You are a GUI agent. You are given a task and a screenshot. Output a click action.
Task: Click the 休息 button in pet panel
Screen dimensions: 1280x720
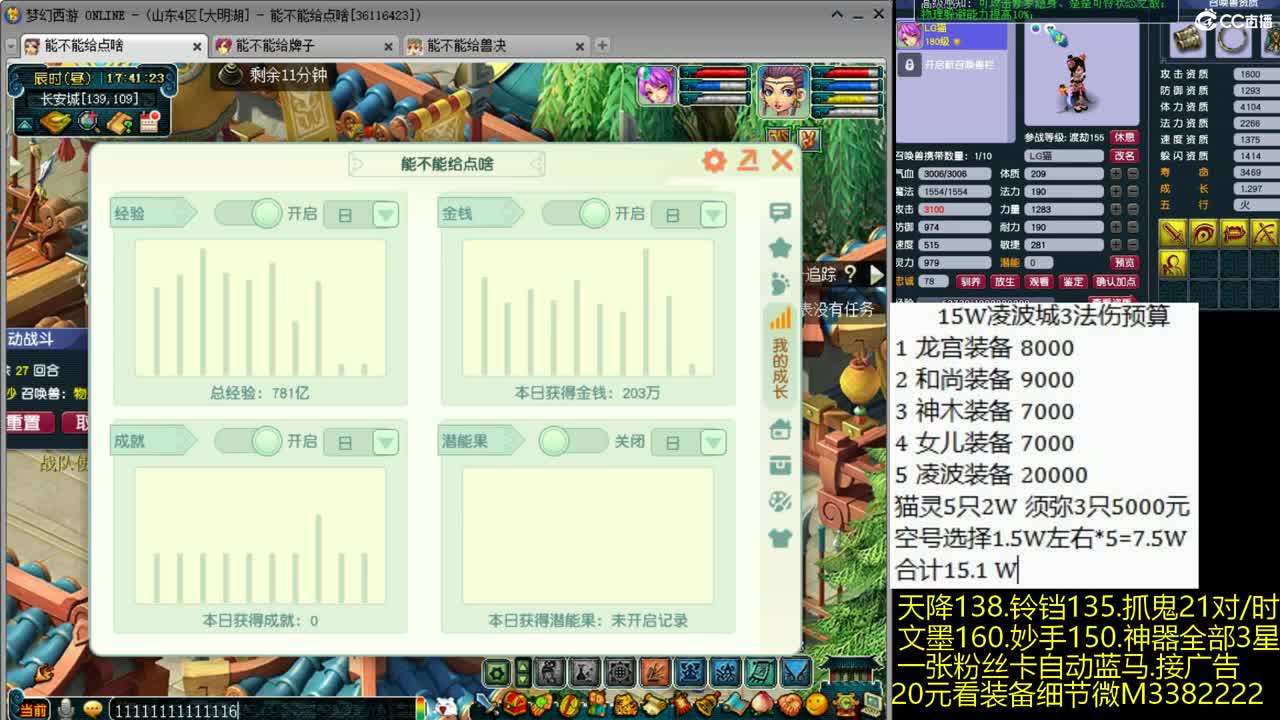[1125, 137]
